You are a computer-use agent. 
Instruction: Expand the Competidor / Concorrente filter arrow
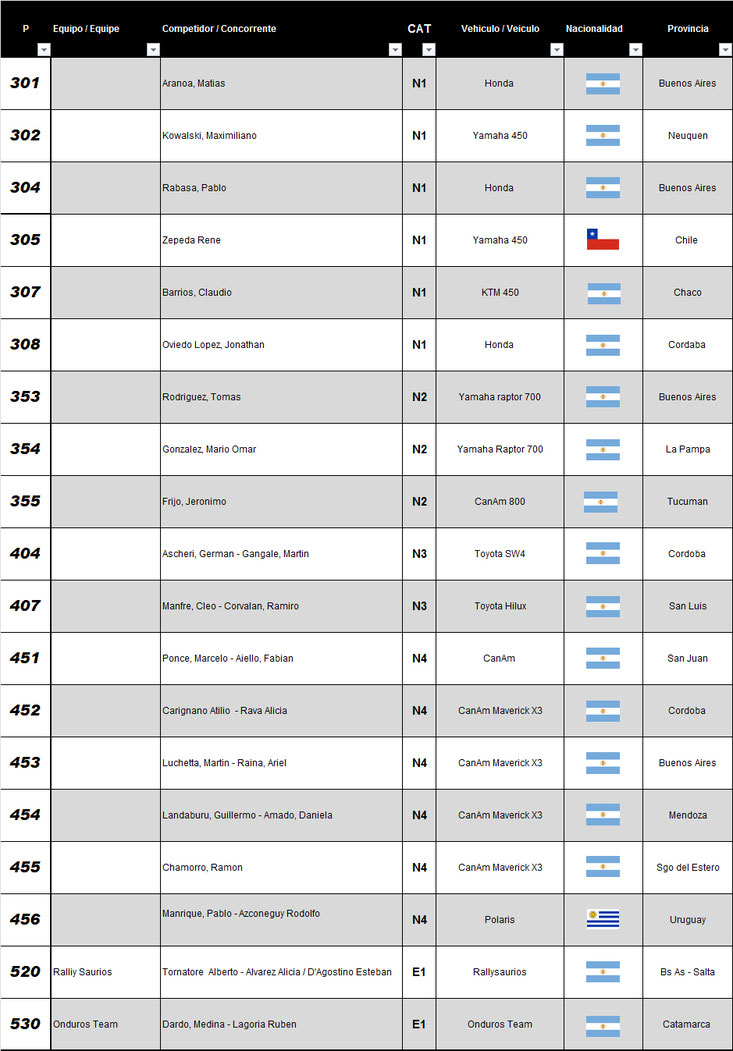coord(395,49)
